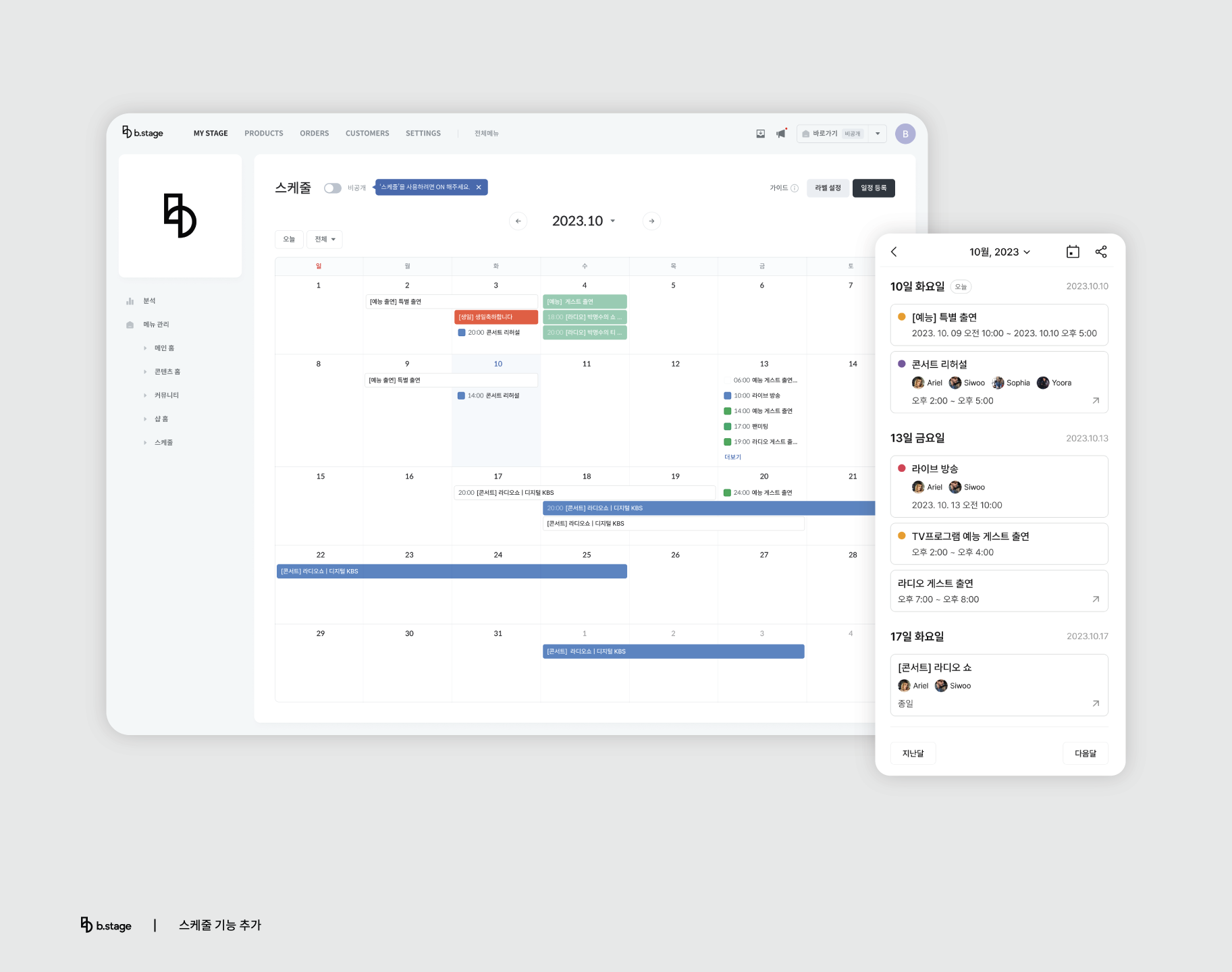Click the 지난달 button
The image size is (1232, 972).
coord(913,753)
